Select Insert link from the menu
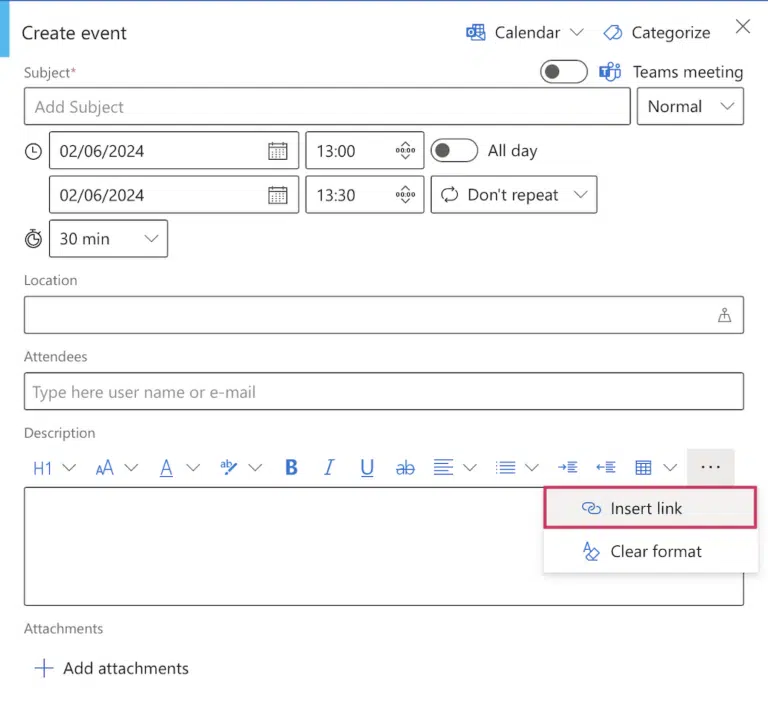 coord(650,508)
